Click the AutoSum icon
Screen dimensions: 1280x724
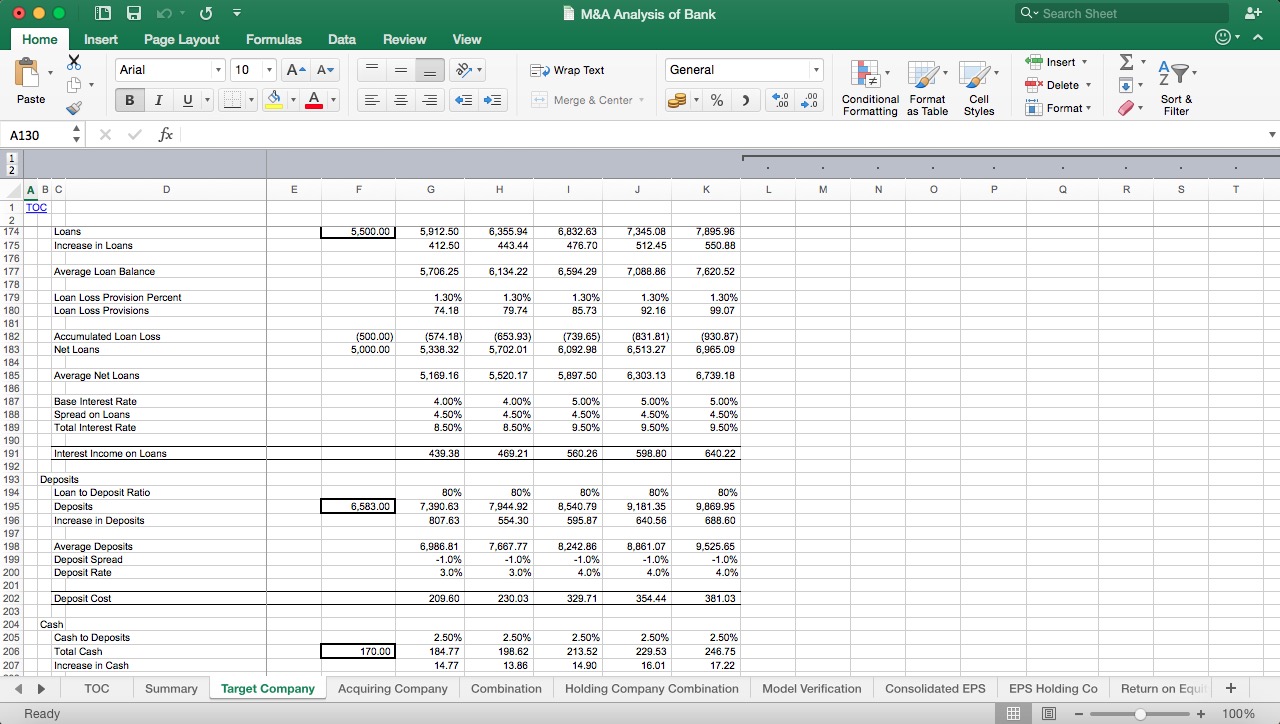point(1127,62)
